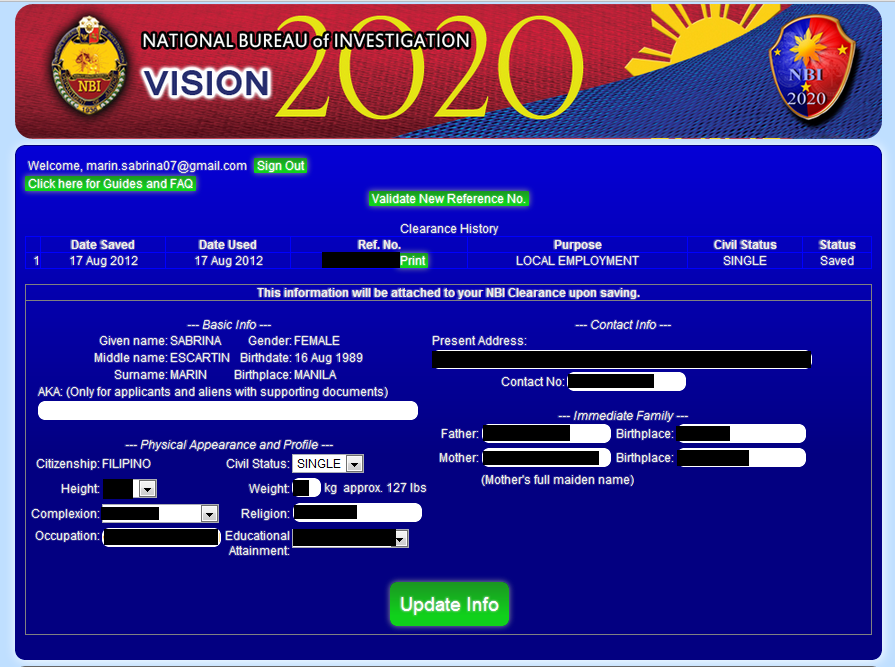Open the Guides and FAQ page
Screen dimensions: 895x667
pos(110,184)
